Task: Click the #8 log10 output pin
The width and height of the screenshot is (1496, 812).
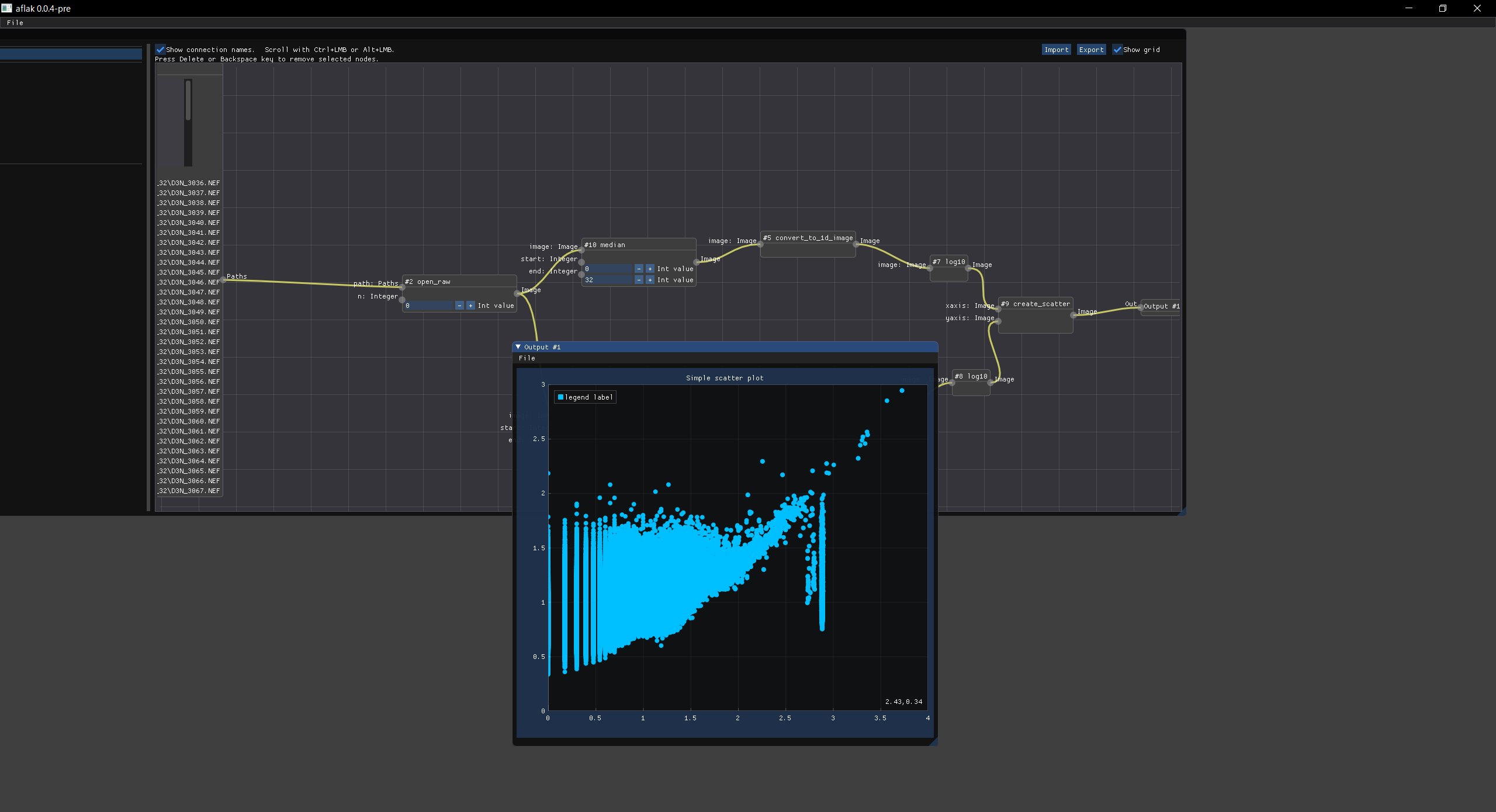Action: (991, 383)
